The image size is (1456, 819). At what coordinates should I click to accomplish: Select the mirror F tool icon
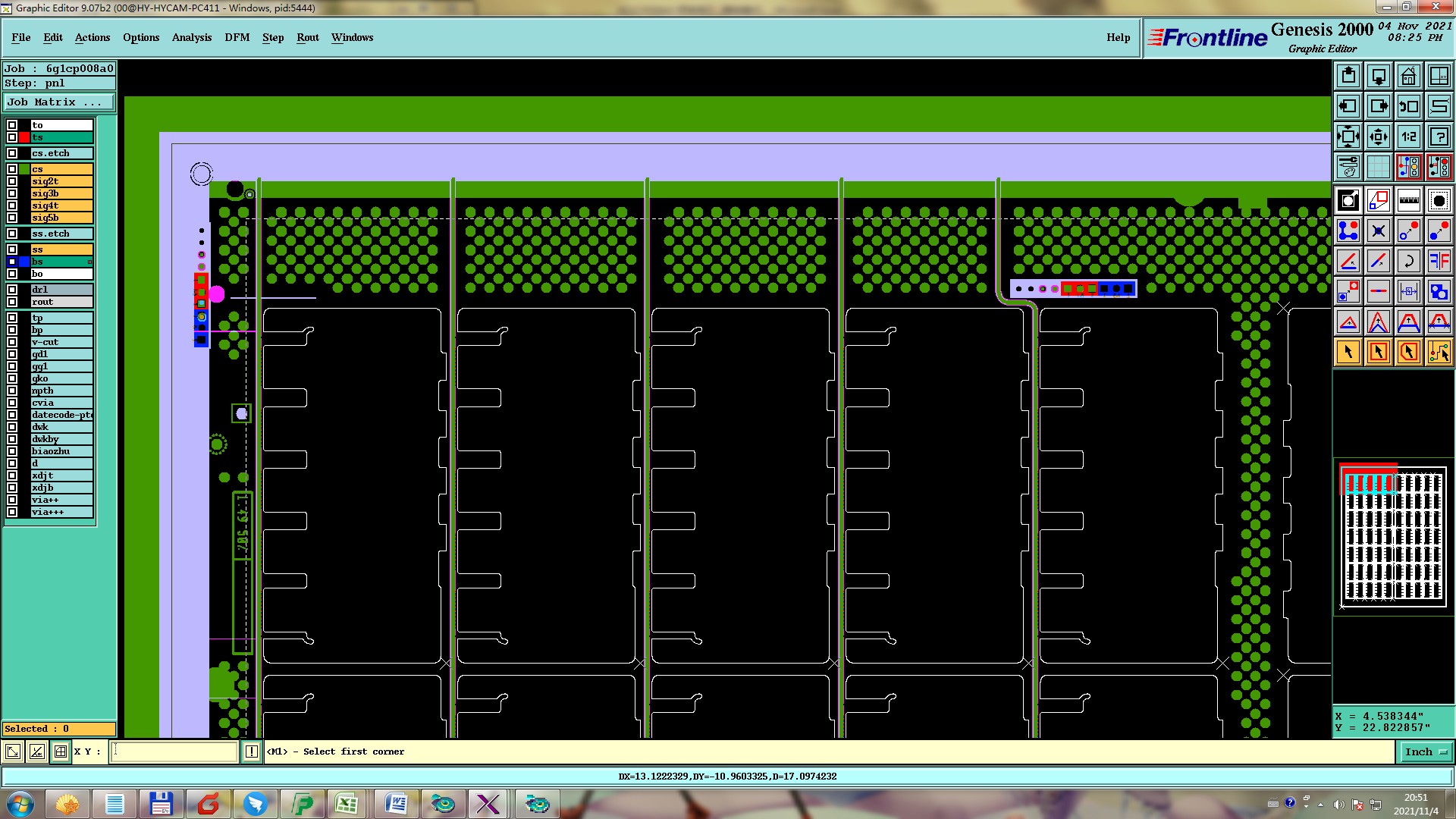tap(1439, 261)
